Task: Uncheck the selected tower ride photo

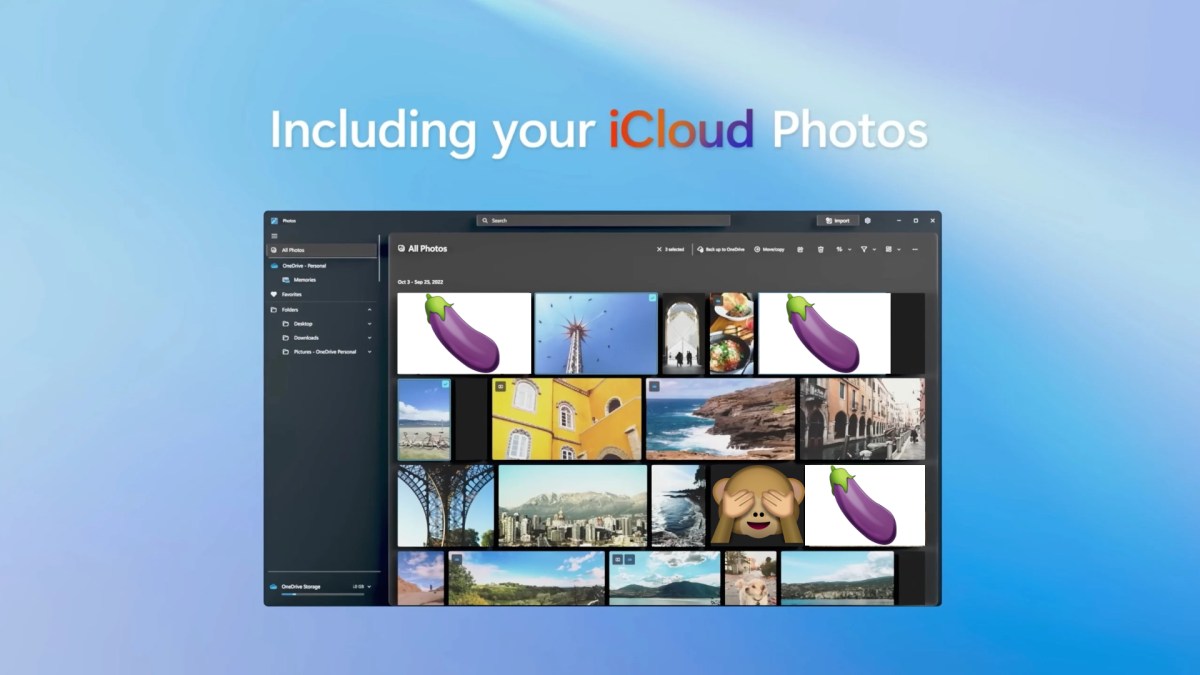Action: [x=652, y=298]
